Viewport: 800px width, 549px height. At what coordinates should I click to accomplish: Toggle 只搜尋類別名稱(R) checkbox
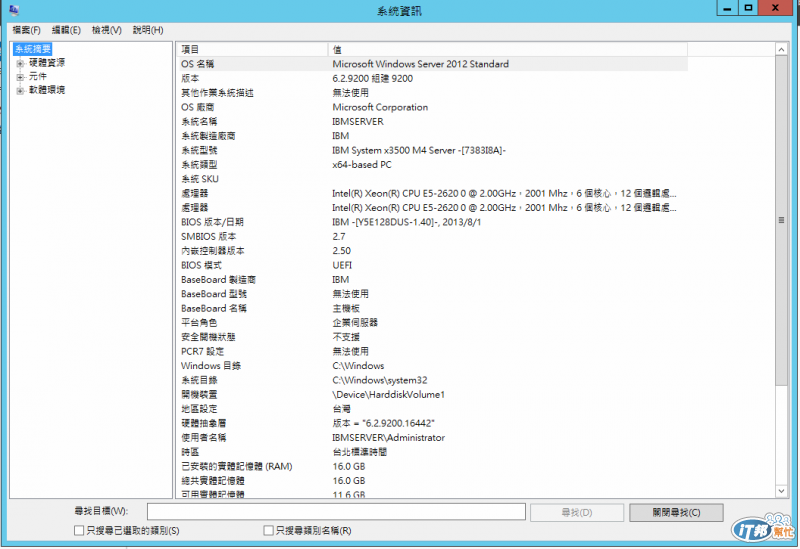[268, 531]
